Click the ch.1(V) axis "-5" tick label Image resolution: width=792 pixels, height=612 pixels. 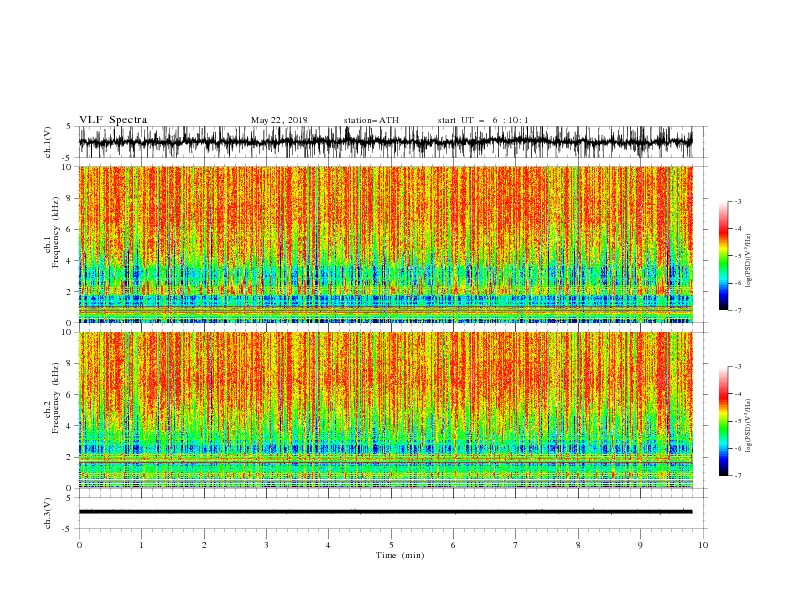point(68,158)
